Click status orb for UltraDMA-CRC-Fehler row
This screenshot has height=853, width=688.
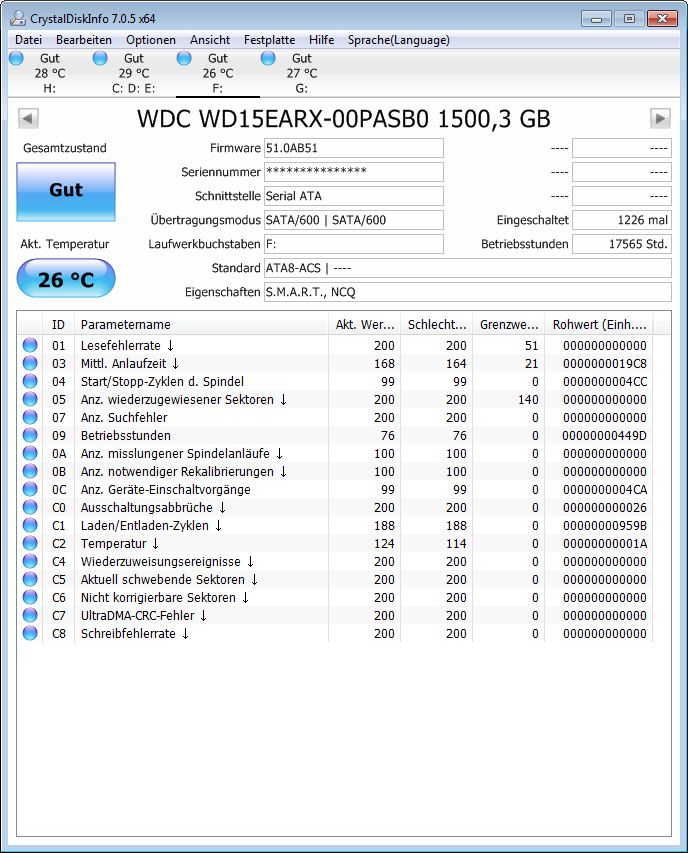point(30,615)
